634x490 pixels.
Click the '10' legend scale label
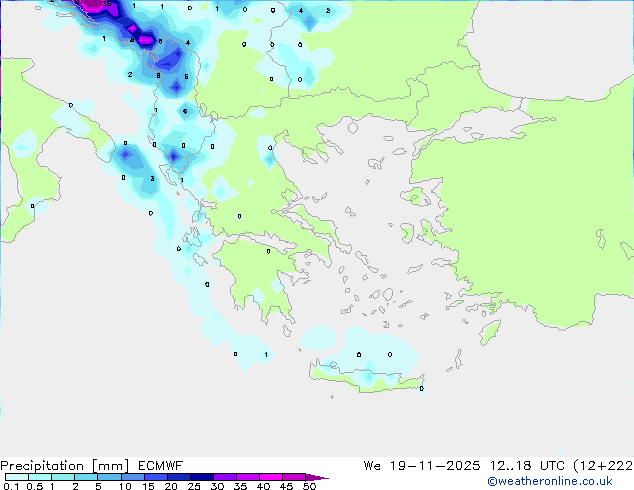125,486
